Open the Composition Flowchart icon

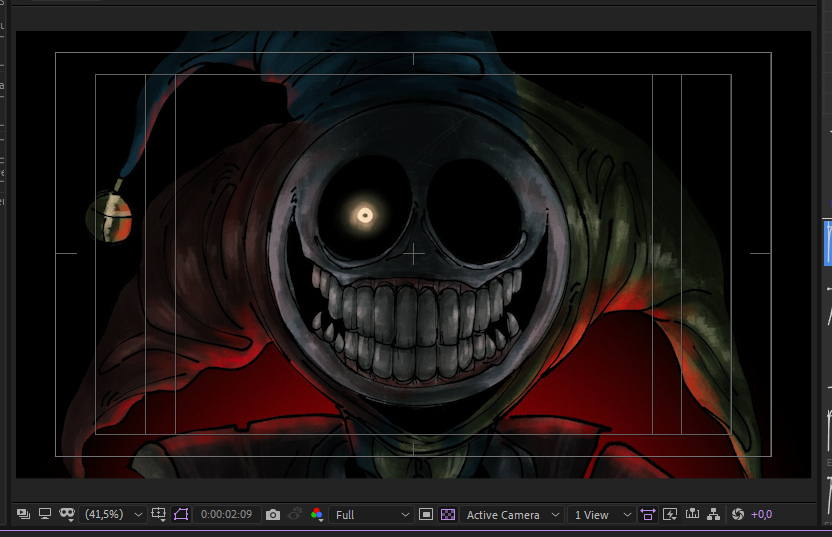click(x=714, y=514)
